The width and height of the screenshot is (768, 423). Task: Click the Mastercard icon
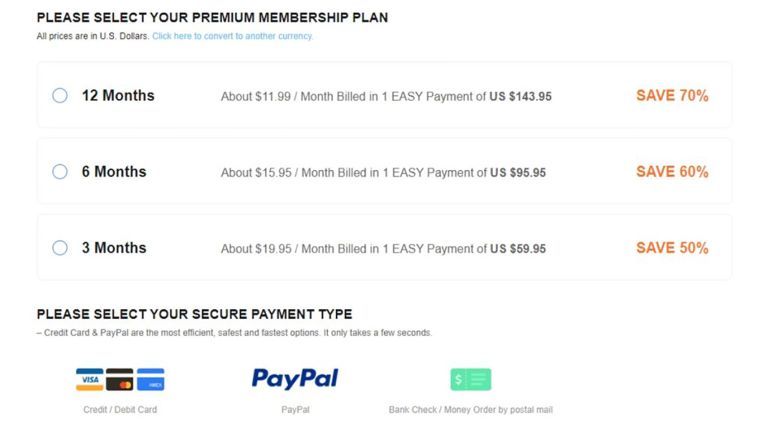point(120,380)
